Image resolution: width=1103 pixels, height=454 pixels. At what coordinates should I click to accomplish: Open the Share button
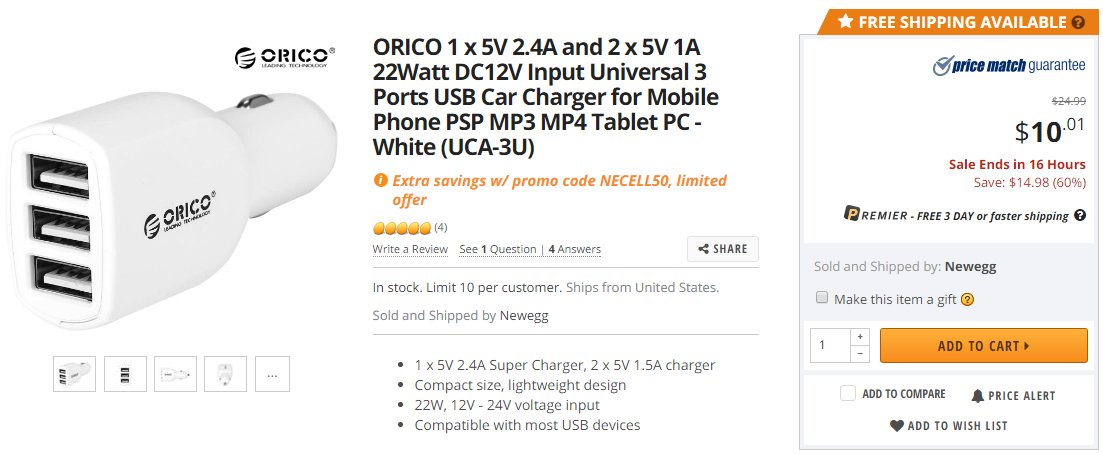click(722, 249)
